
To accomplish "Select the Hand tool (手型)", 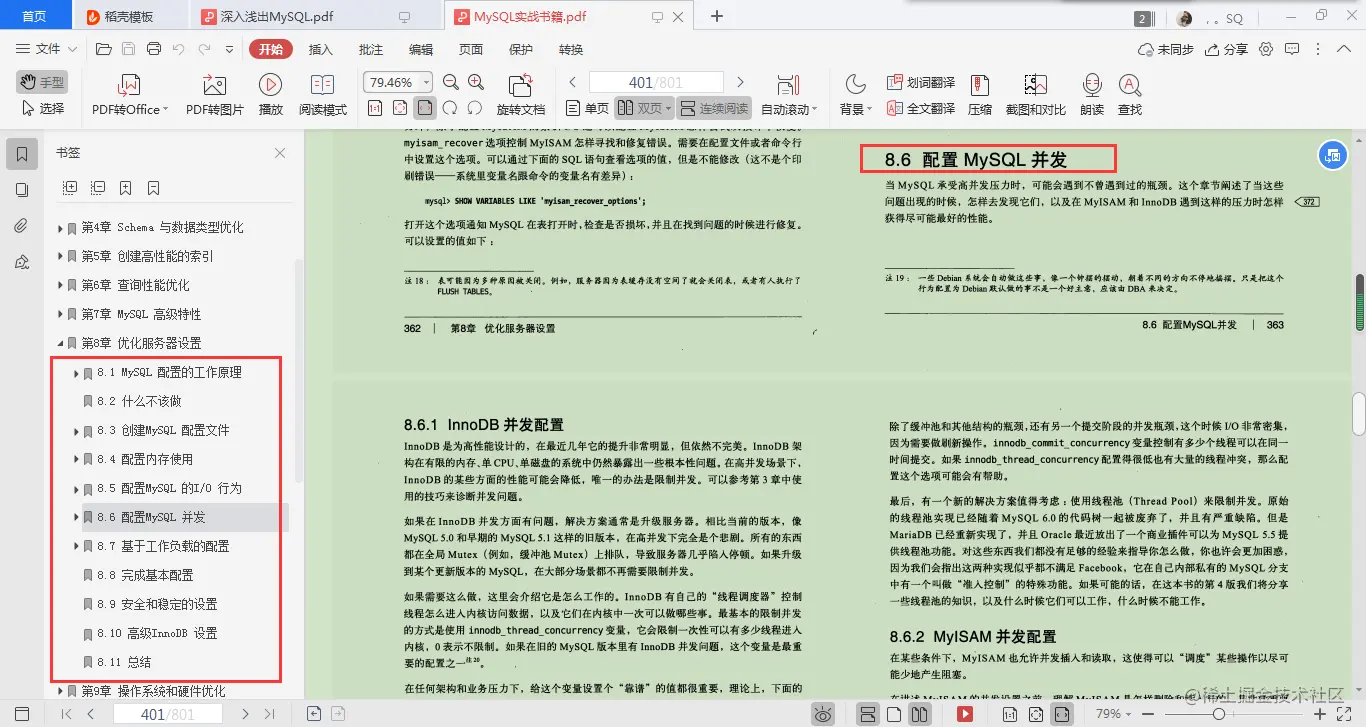I will click(42, 82).
